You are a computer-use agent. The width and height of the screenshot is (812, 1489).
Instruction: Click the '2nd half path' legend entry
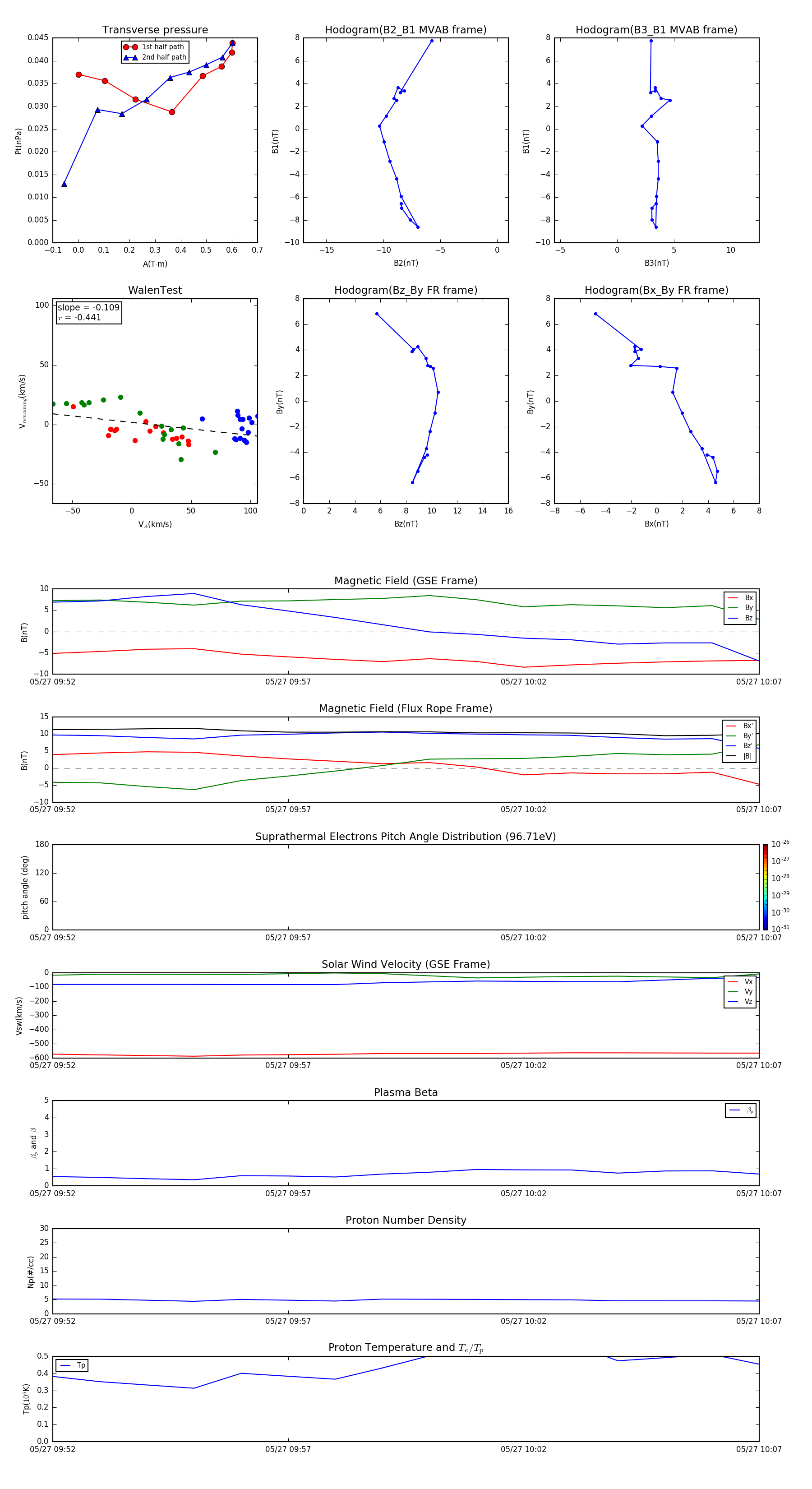(x=155, y=57)
